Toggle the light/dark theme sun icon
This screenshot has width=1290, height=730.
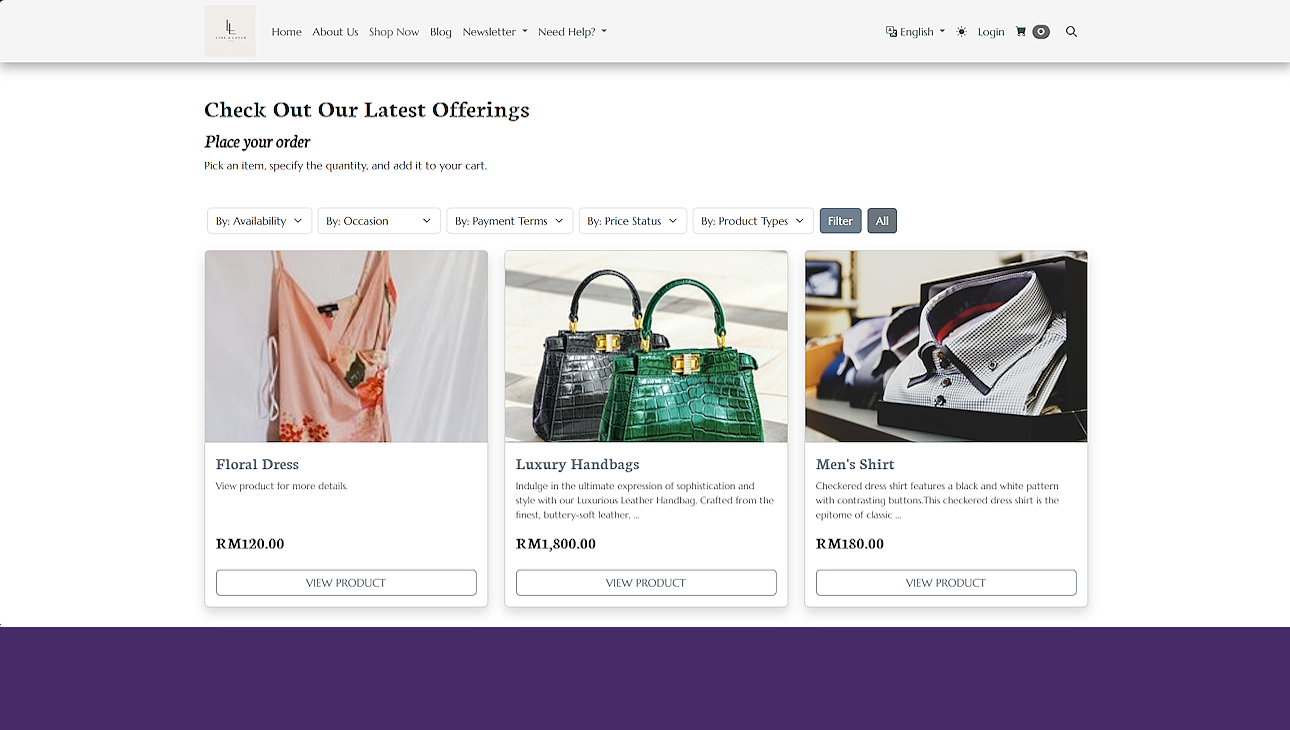(961, 32)
